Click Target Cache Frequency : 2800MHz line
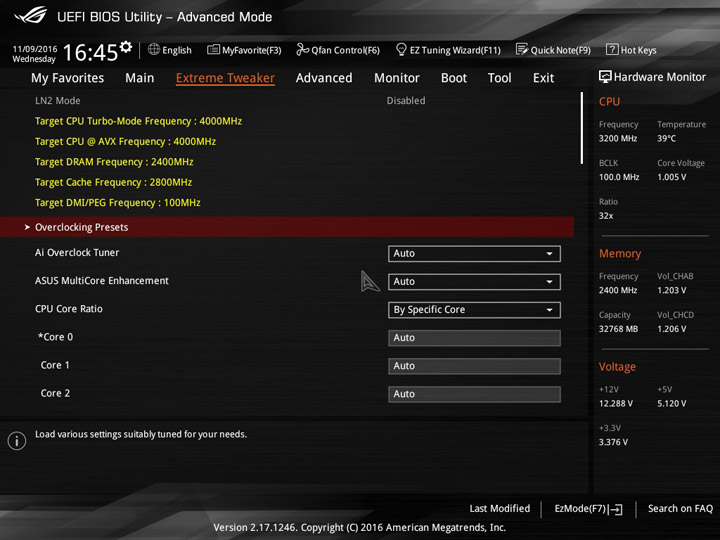The height and width of the screenshot is (540, 720). (x=113, y=182)
